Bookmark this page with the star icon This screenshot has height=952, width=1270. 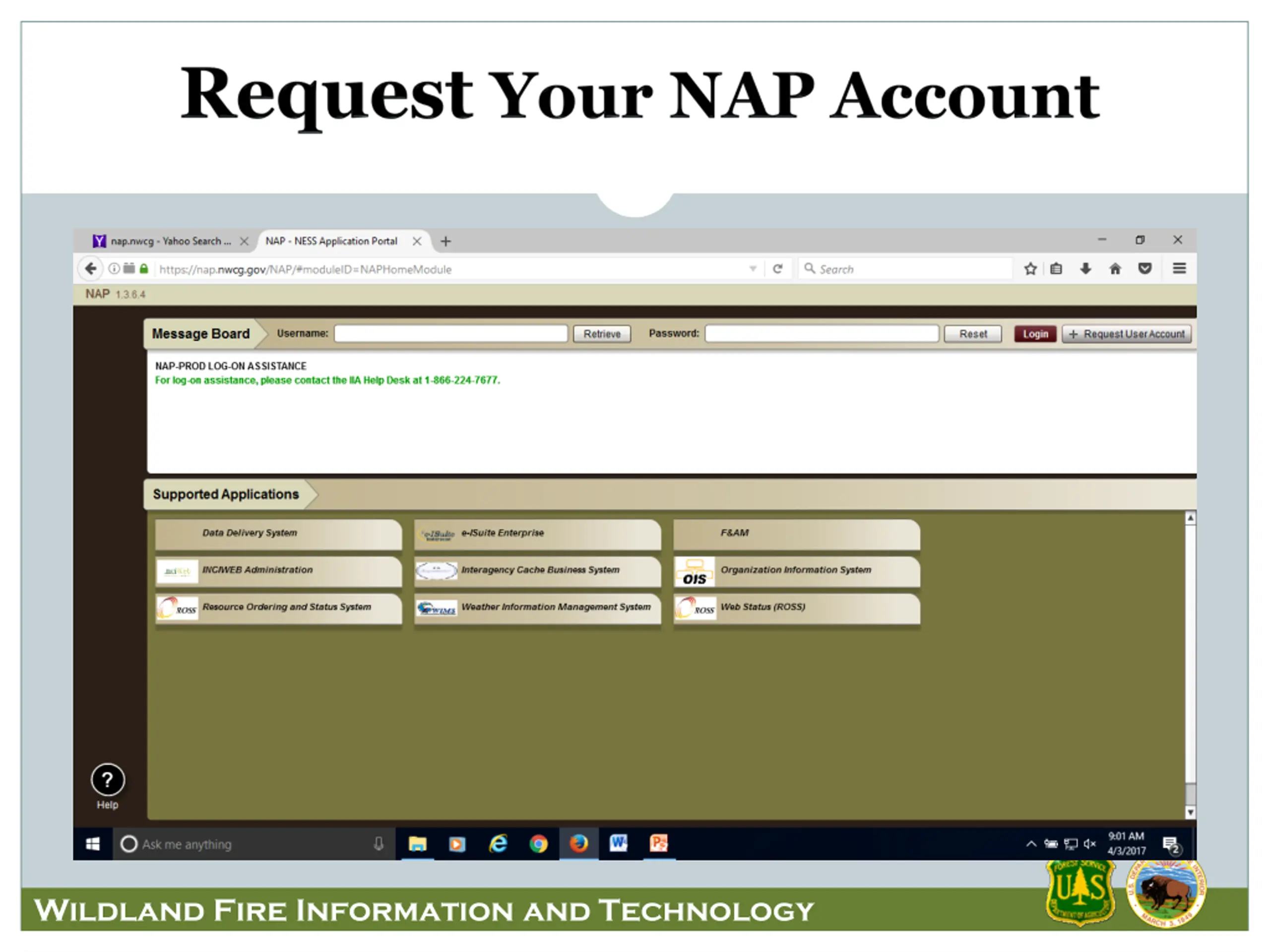pyautogui.click(x=1030, y=269)
